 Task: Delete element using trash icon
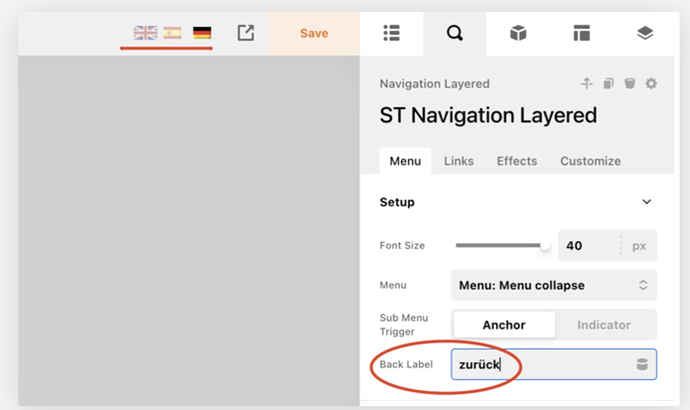(x=630, y=84)
